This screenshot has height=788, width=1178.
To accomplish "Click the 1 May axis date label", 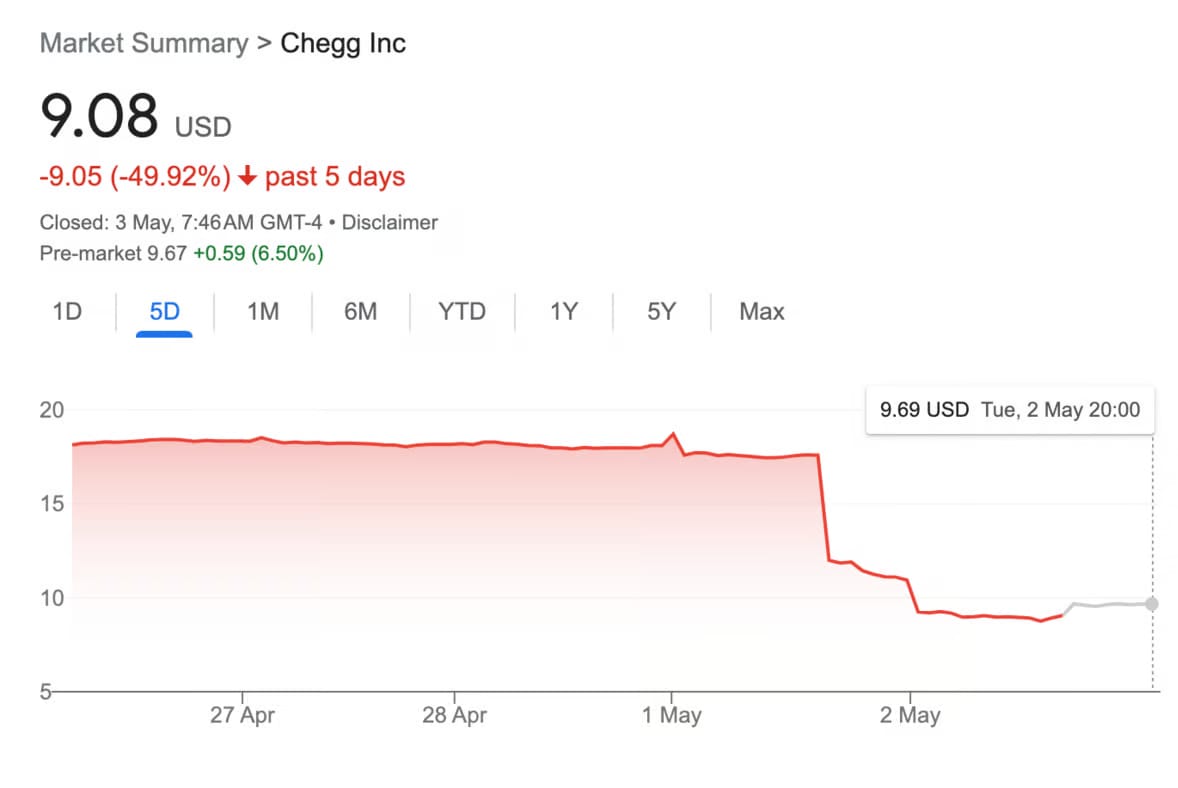I will [672, 714].
